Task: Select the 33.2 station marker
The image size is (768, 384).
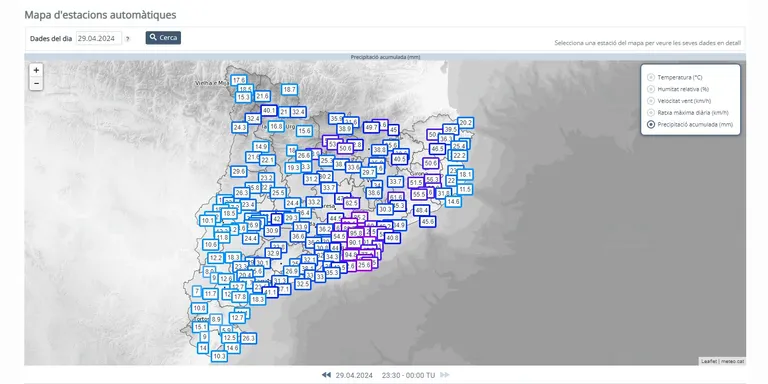Action: click(x=314, y=202)
